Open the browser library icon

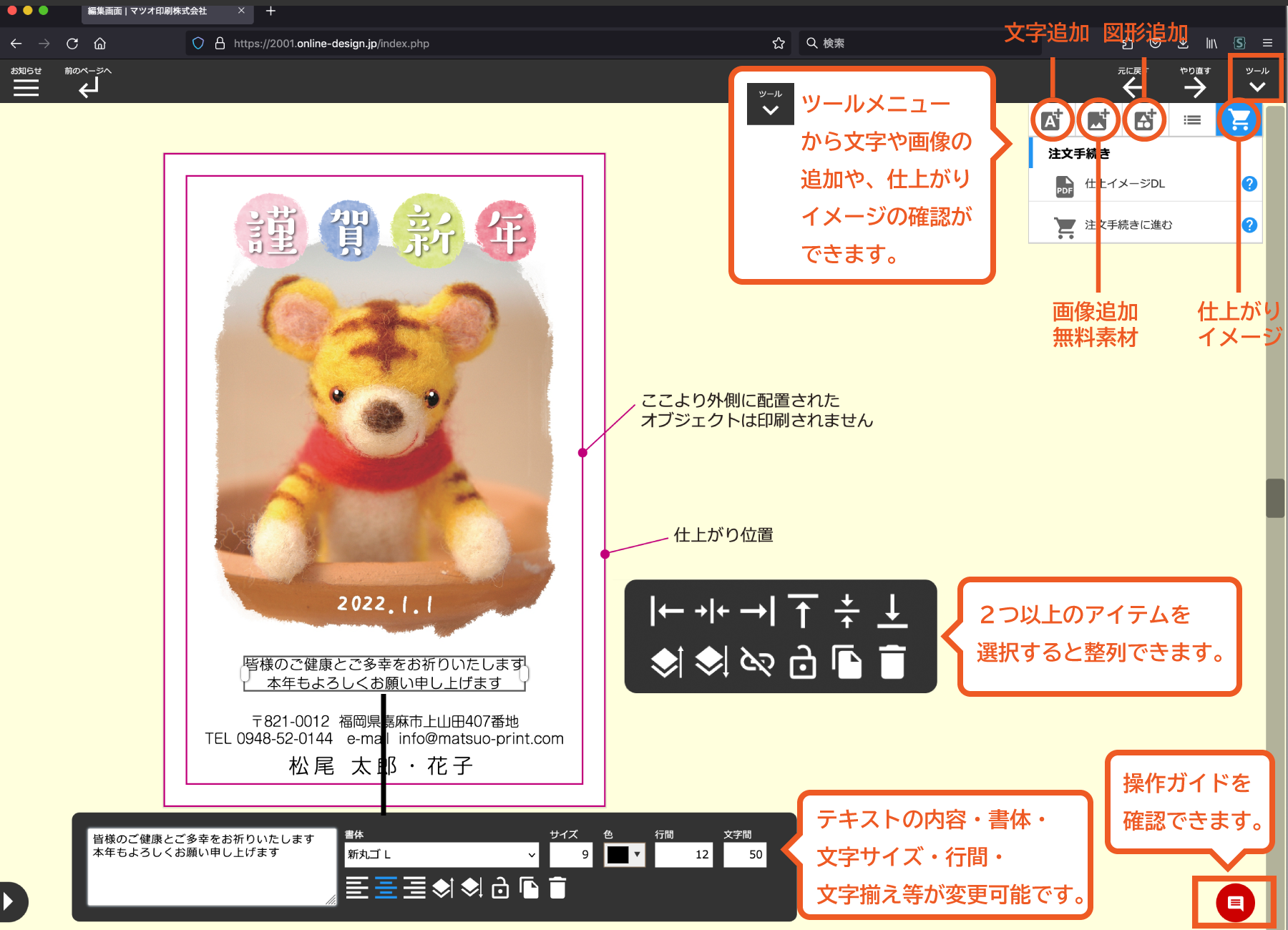tap(1211, 43)
